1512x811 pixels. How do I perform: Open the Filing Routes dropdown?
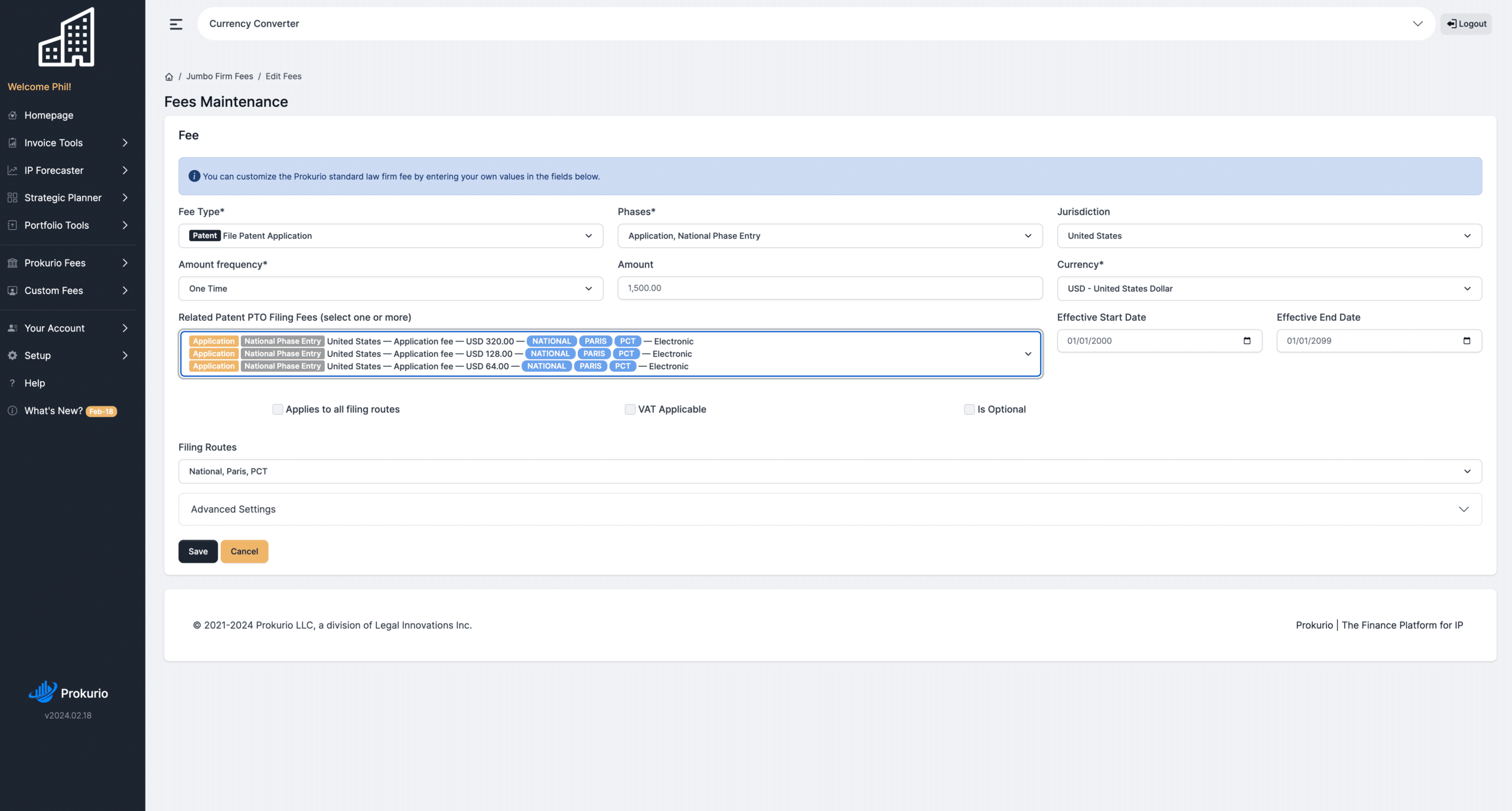tap(830, 471)
